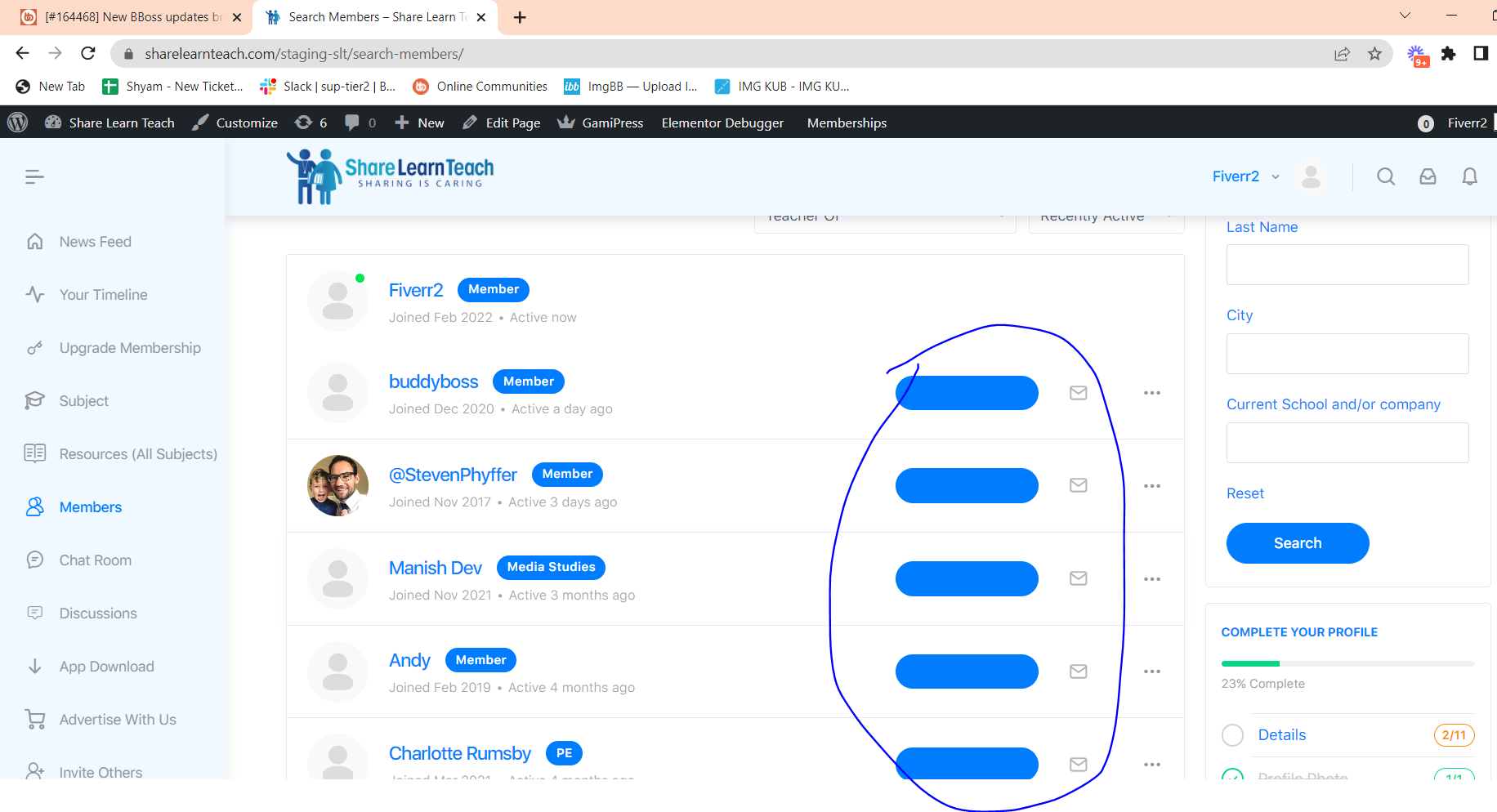
Task: Go to News Feed in sidebar
Action: coord(95,242)
